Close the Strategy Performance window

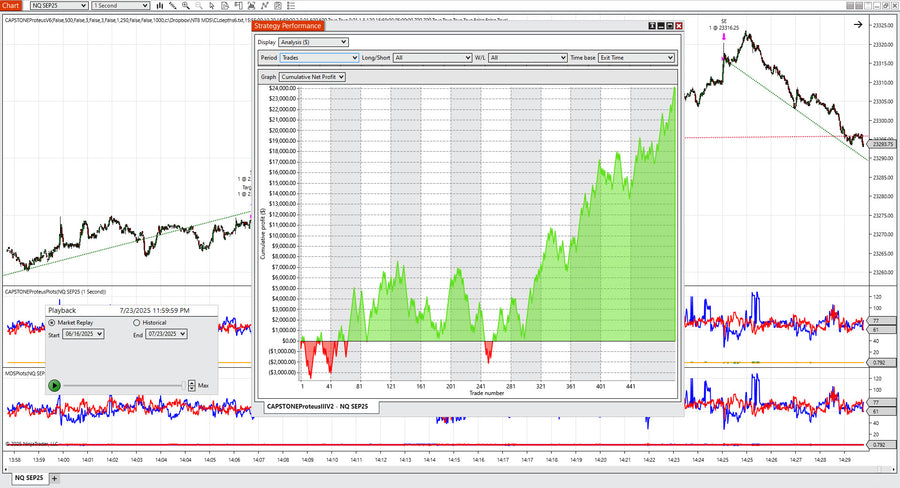point(679,26)
